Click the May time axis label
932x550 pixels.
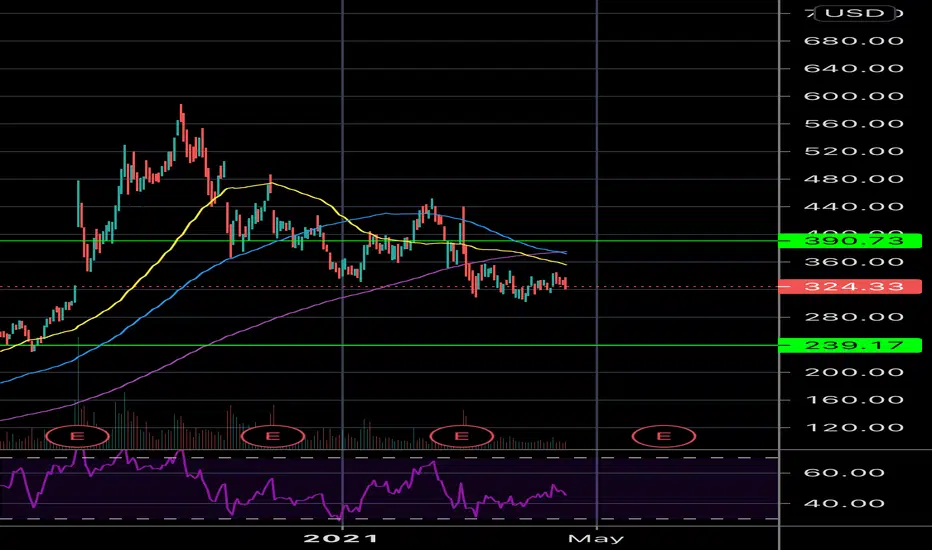coord(596,539)
